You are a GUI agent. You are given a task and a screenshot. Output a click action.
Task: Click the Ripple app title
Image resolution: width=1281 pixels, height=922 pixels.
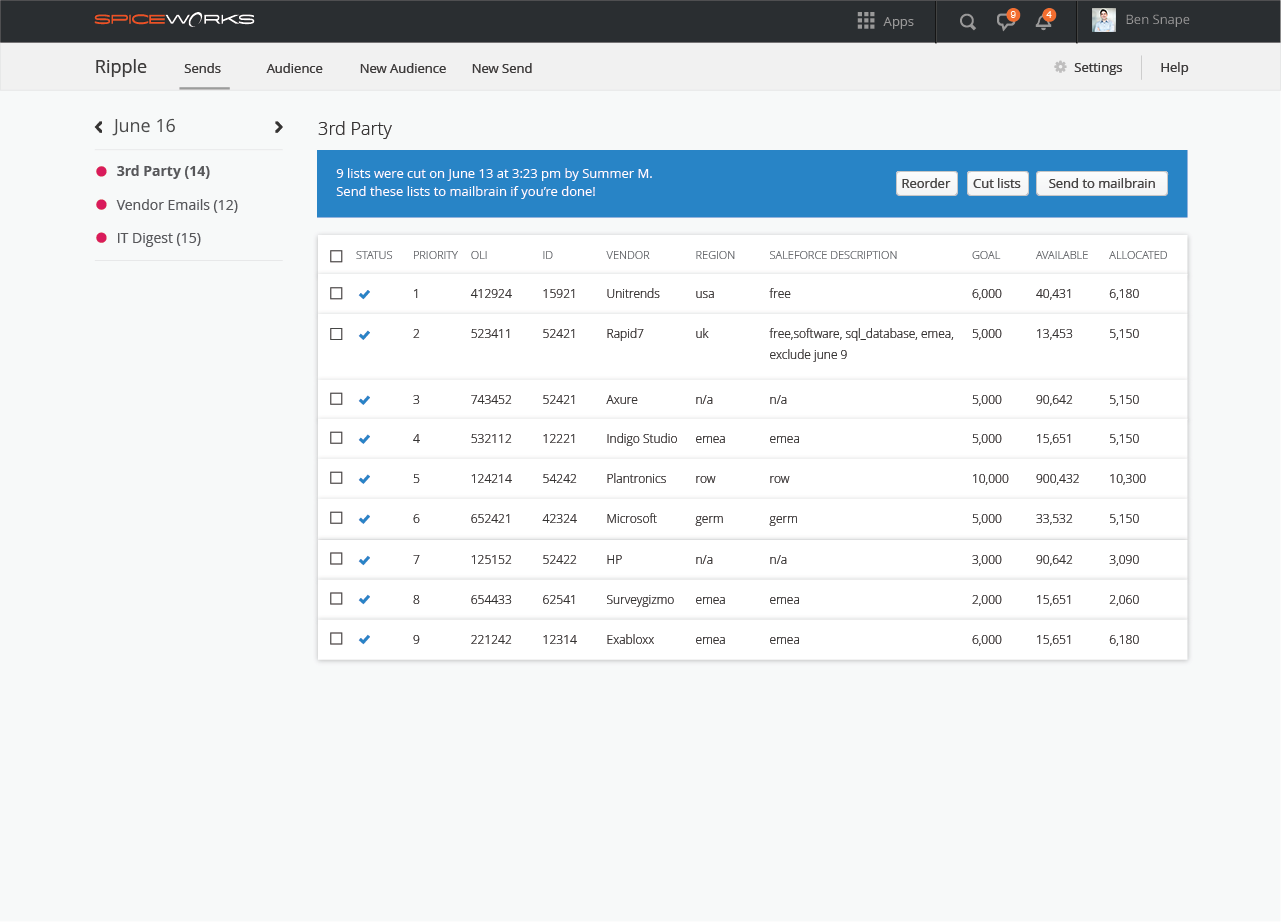(x=121, y=67)
